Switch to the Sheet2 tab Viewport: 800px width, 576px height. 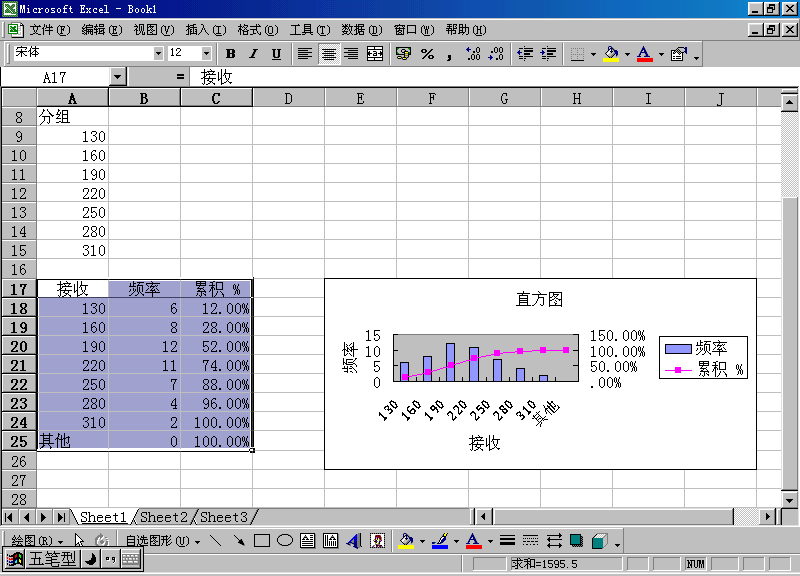(x=164, y=517)
